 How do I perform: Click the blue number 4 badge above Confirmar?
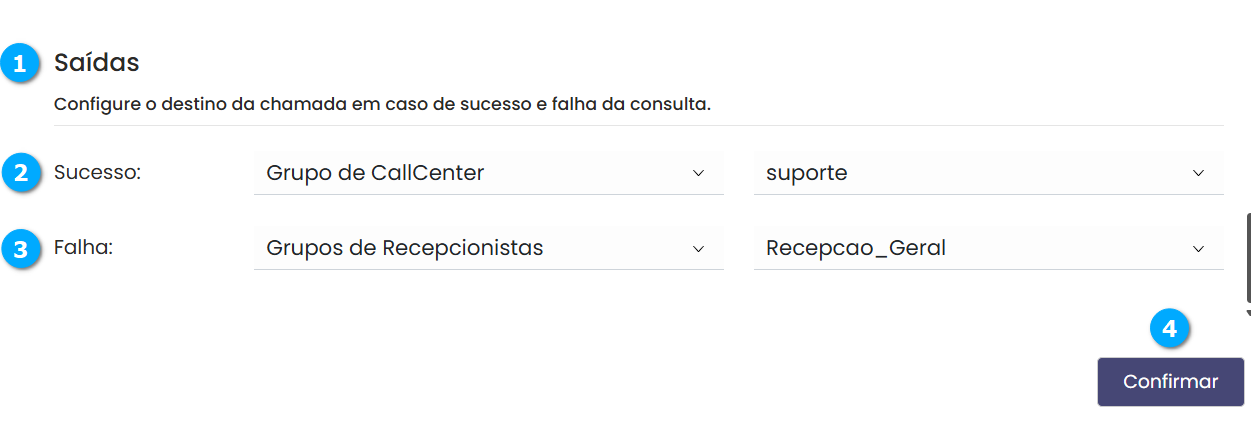pos(1169,328)
